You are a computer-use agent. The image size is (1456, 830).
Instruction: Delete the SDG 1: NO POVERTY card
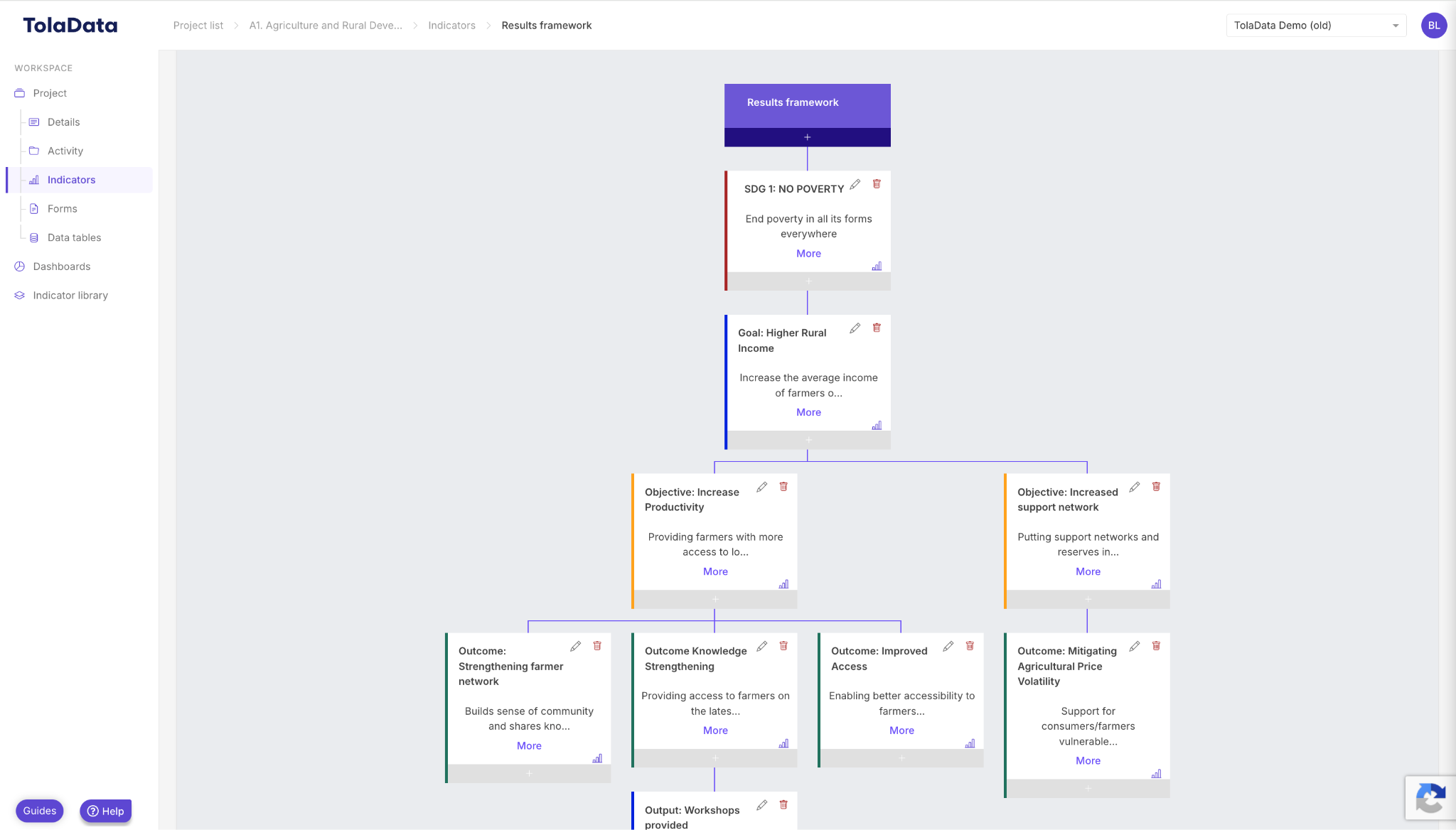877,184
